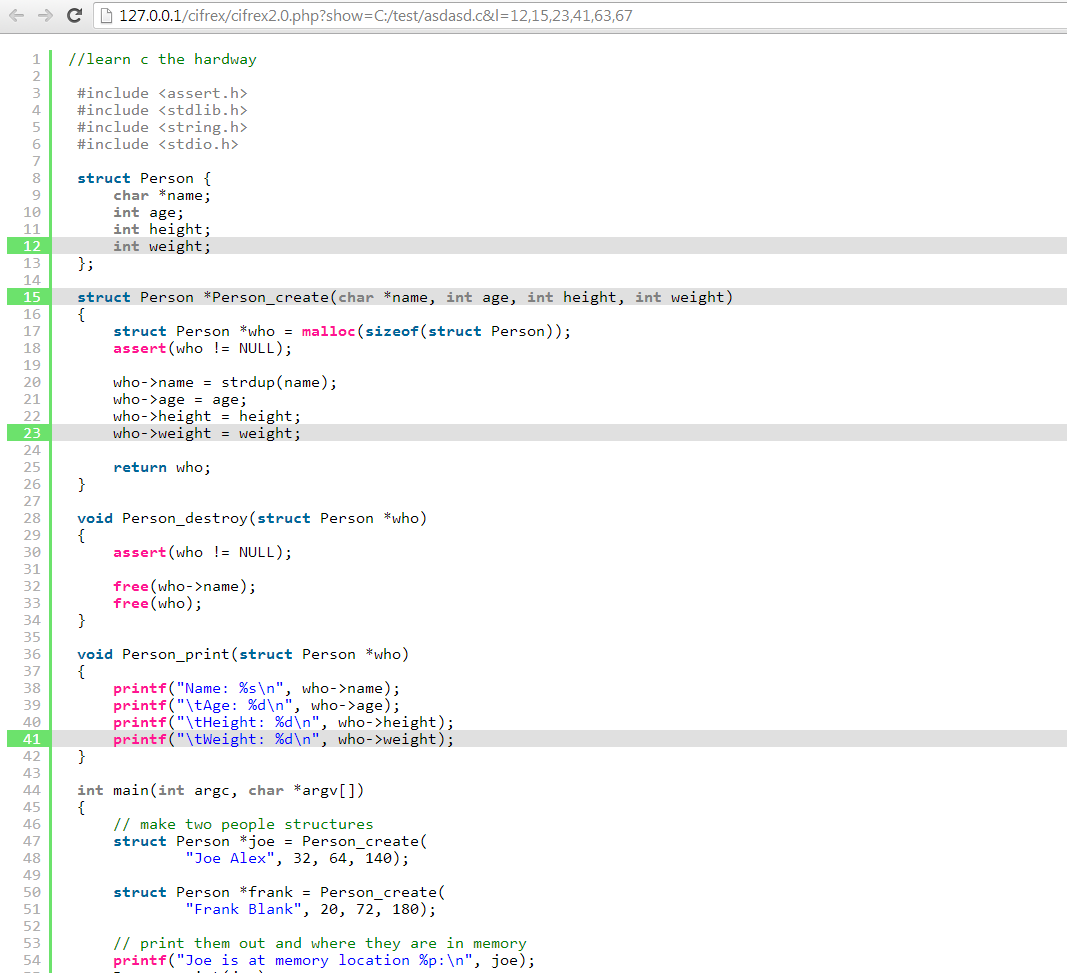The image size is (1067, 973).
Task: Click the "//learn c the hardway" comment
Action: pos(162,59)
